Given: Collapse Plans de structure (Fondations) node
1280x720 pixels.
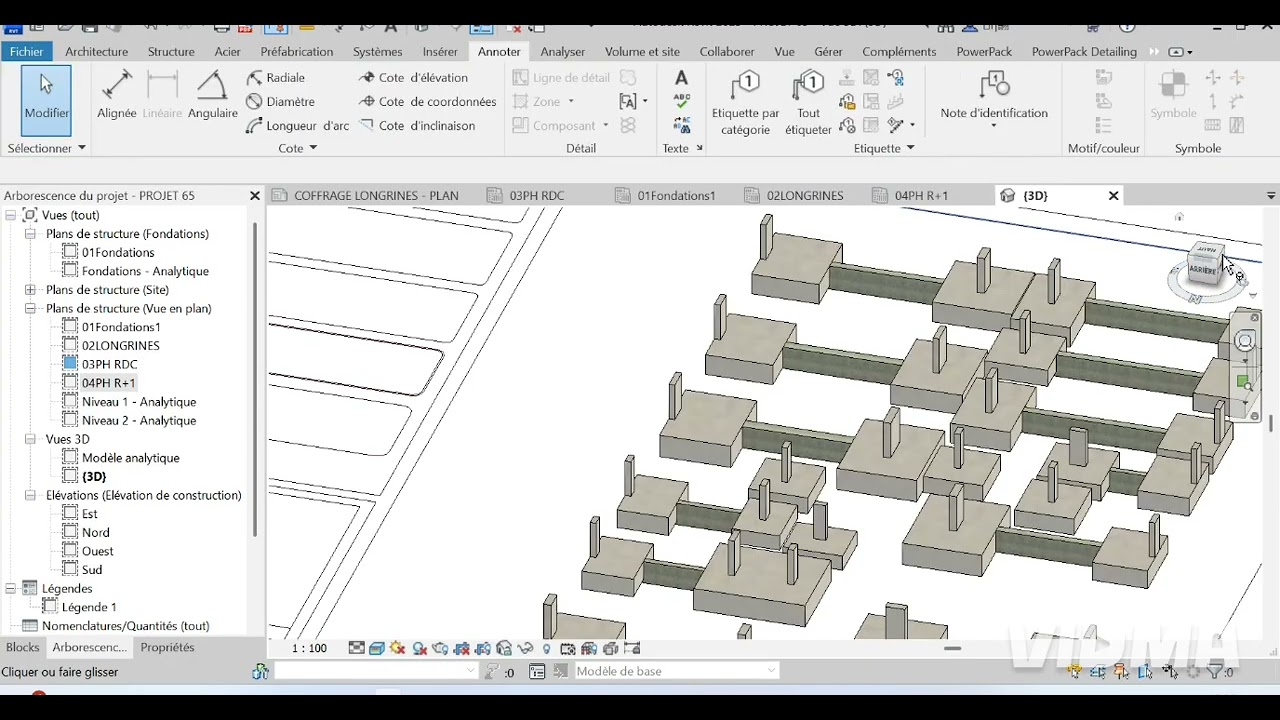Looking at the screenshot, I should [x=30, y=234].
